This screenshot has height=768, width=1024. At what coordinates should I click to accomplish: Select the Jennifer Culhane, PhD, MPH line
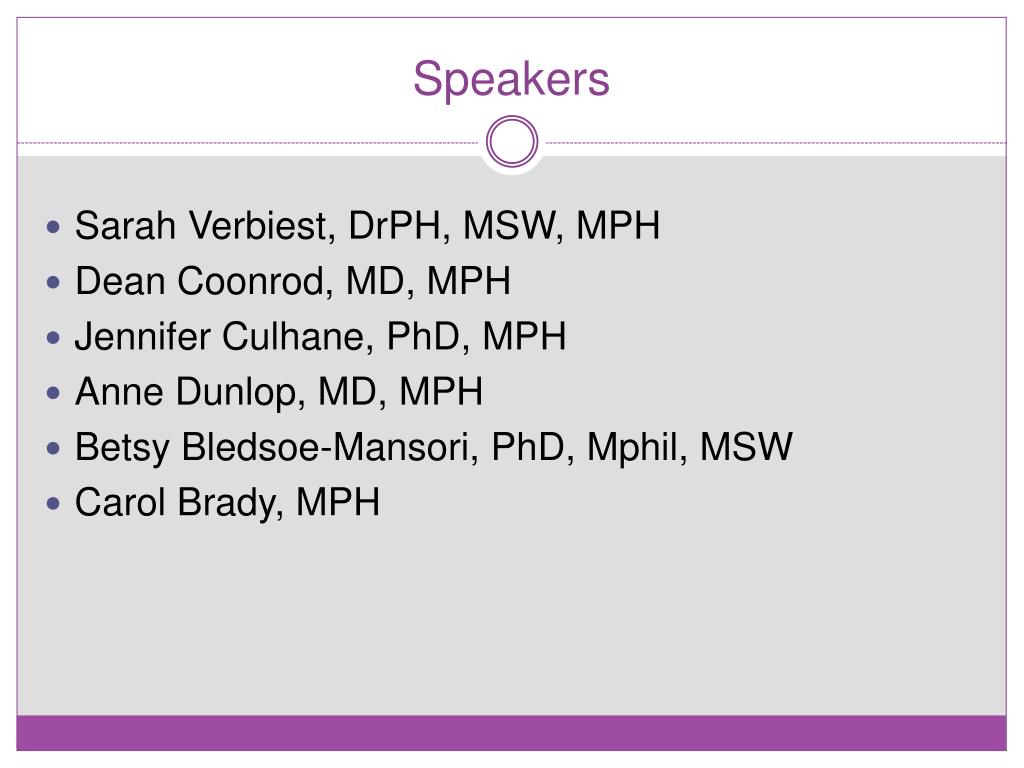(320, 337)
